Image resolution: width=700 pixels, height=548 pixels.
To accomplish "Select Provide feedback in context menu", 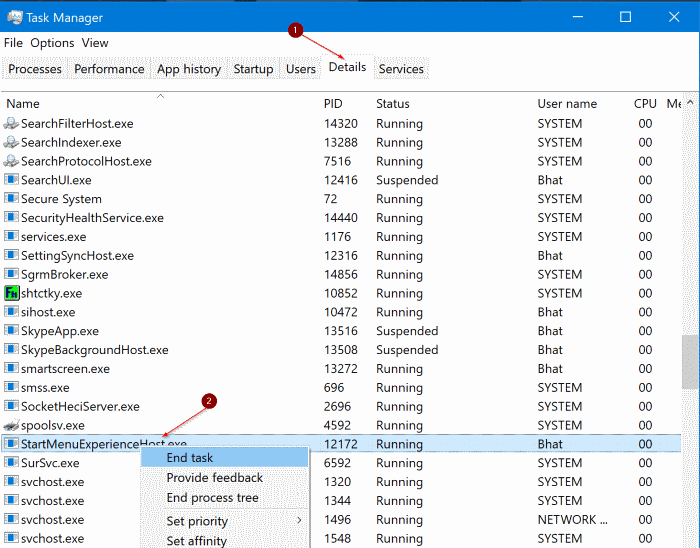I will tap(225, 478).
